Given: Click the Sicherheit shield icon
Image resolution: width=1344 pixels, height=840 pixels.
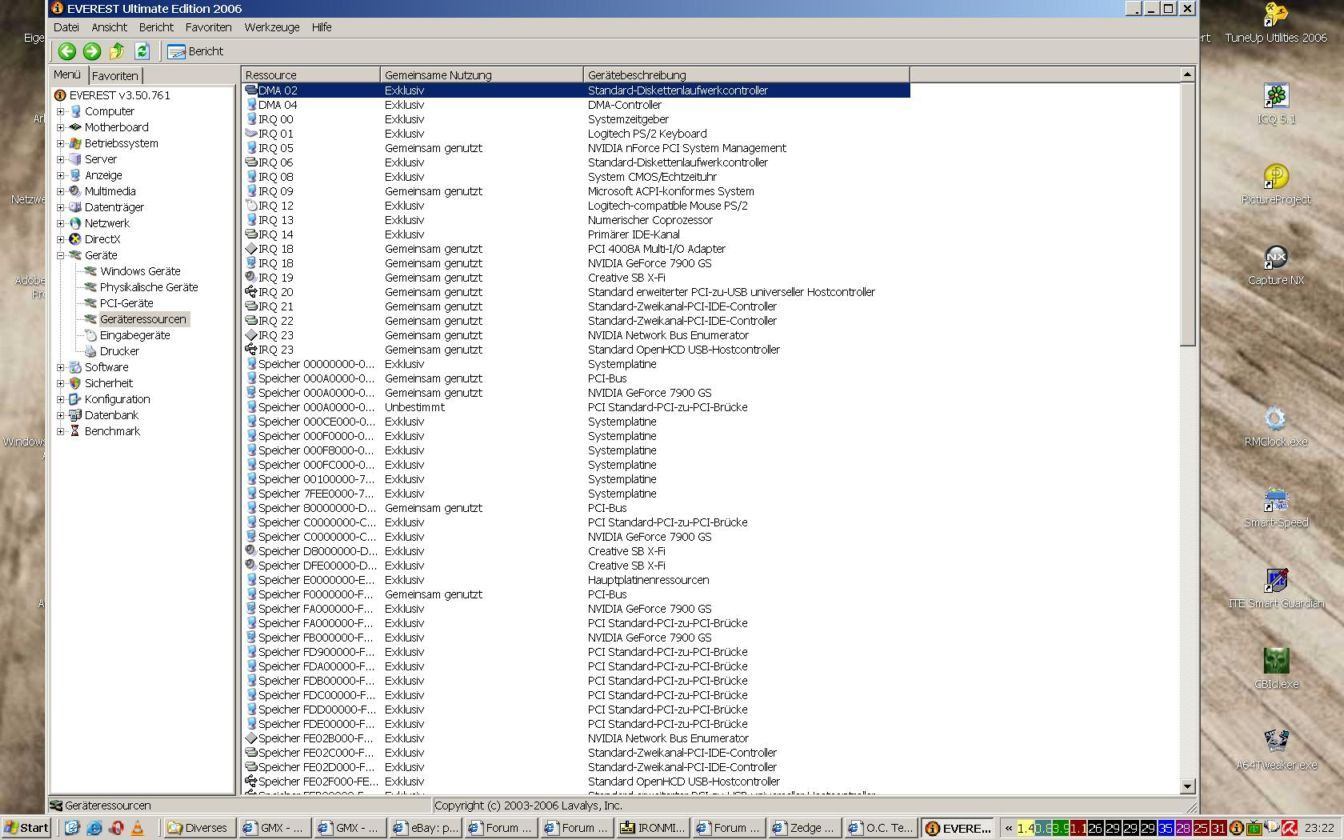Looking at the screenshot, I should (75, 383).
